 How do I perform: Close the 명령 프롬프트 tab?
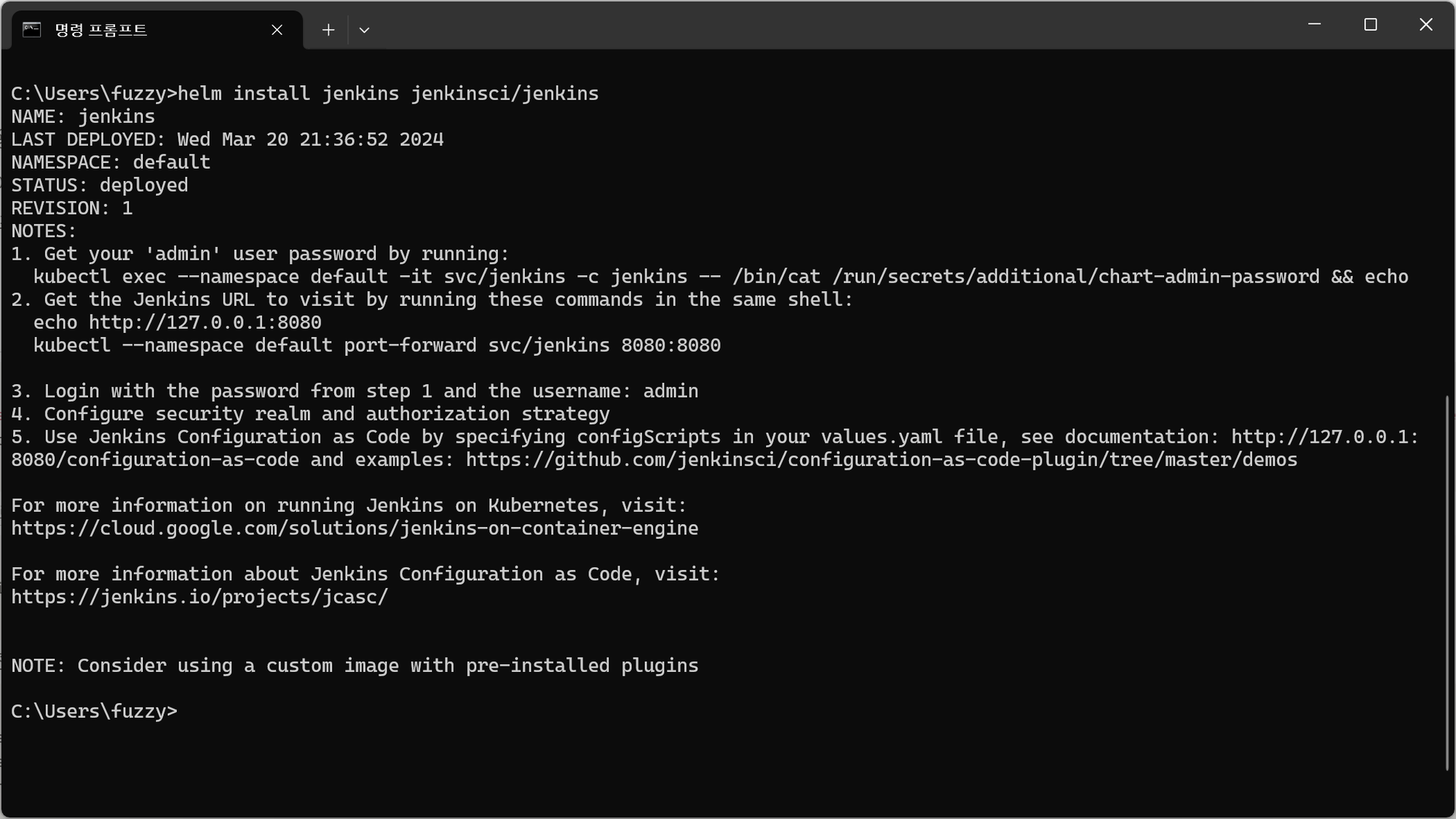277,30
